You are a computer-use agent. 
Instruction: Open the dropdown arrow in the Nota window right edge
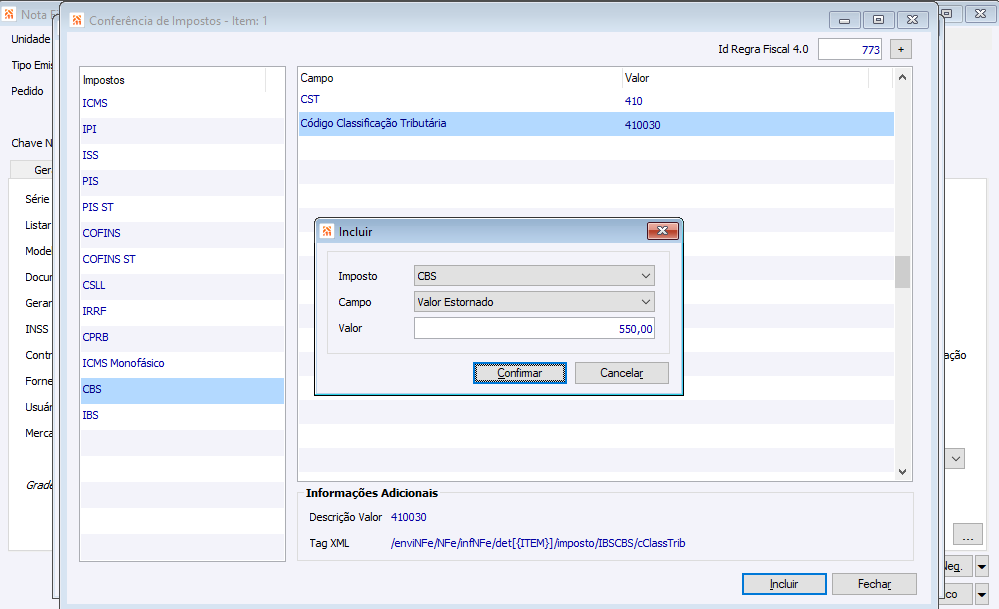956,459
